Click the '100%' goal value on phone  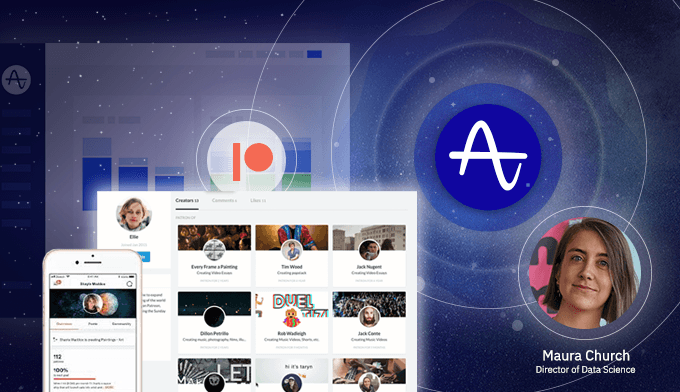[x=61, y=370]
